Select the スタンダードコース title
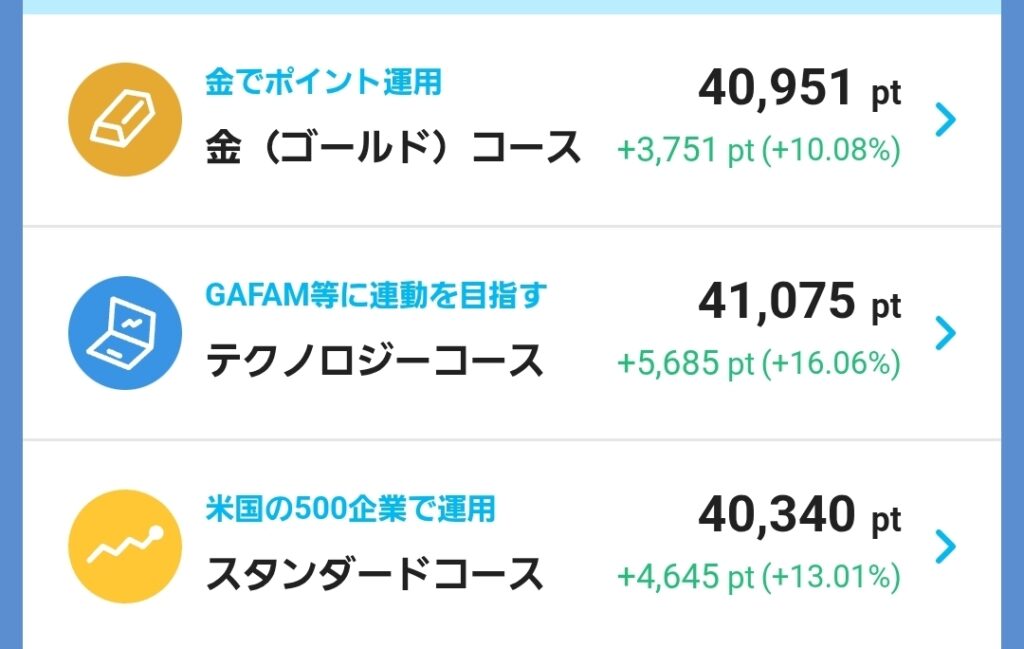Image resolution: width=1024 pixels, height=649 pixels. (375, 574)
